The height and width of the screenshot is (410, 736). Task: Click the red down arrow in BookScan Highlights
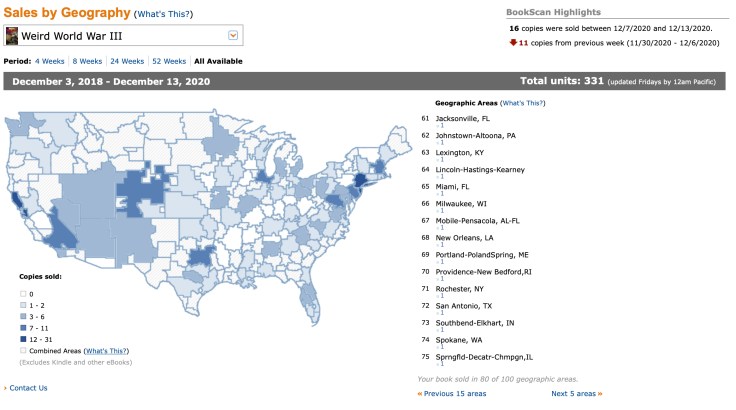(512, 44)
